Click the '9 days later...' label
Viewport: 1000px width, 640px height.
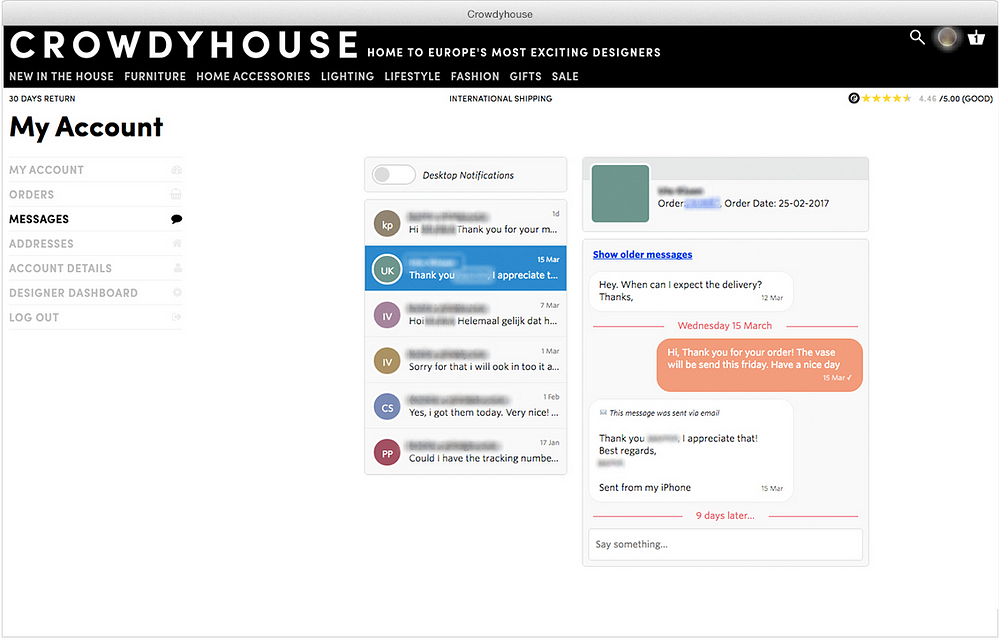725,516
